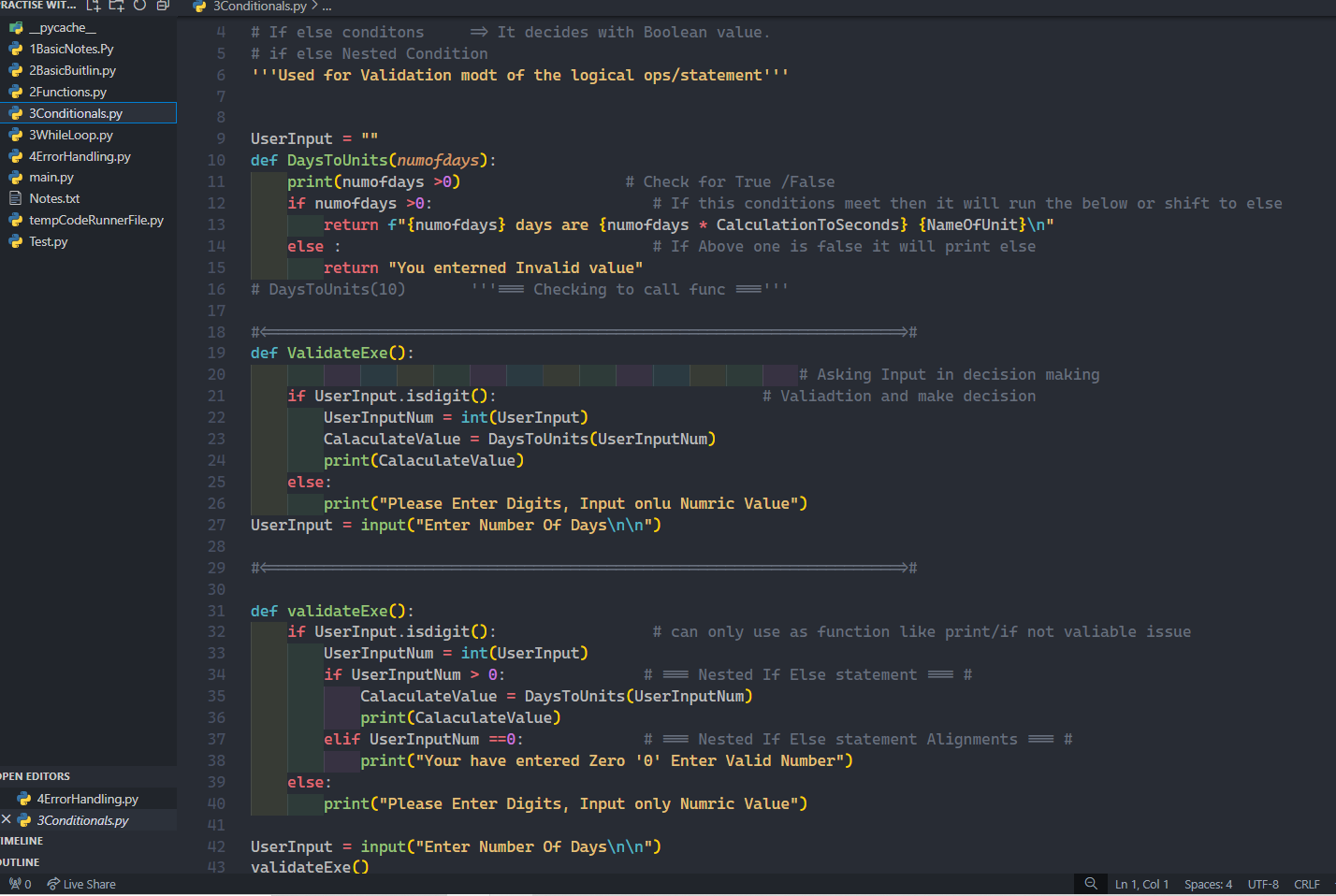Collapse all folders in Explorer
Image resolution: width=1336 pixels, height=896 pixels.
[163, 6]
